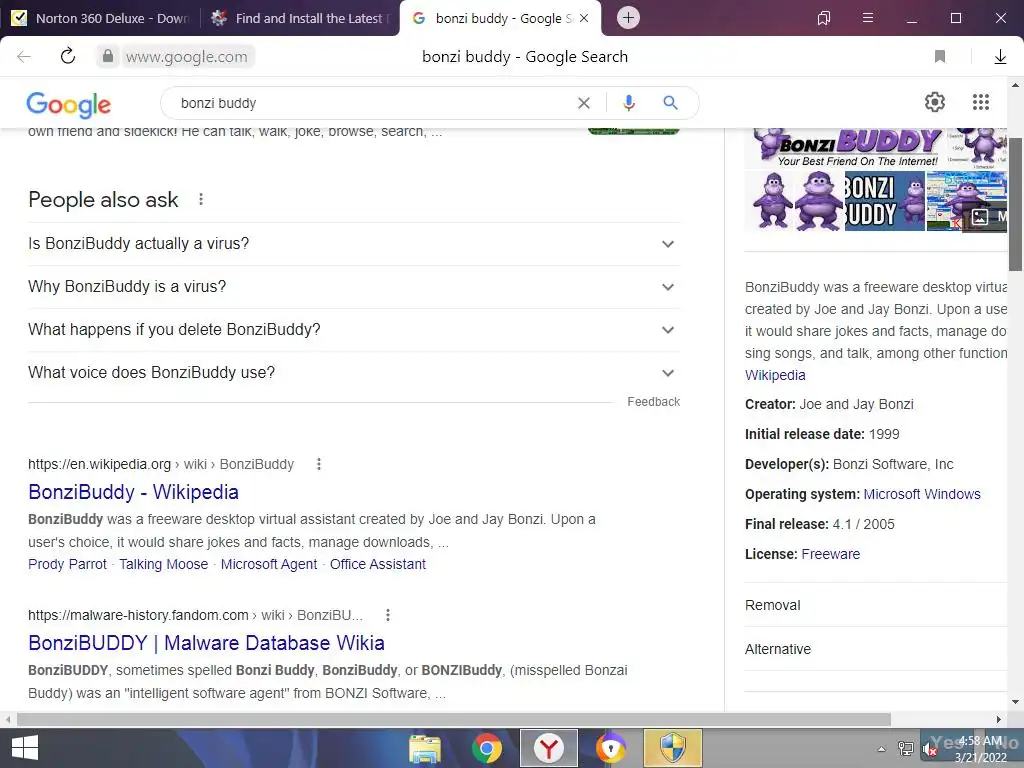Image resolution: width=1024 pixels, height=768 pixels.
Task: Expand 'What voice does BonziBuddy use?'
Action: (x=354, y=373)
